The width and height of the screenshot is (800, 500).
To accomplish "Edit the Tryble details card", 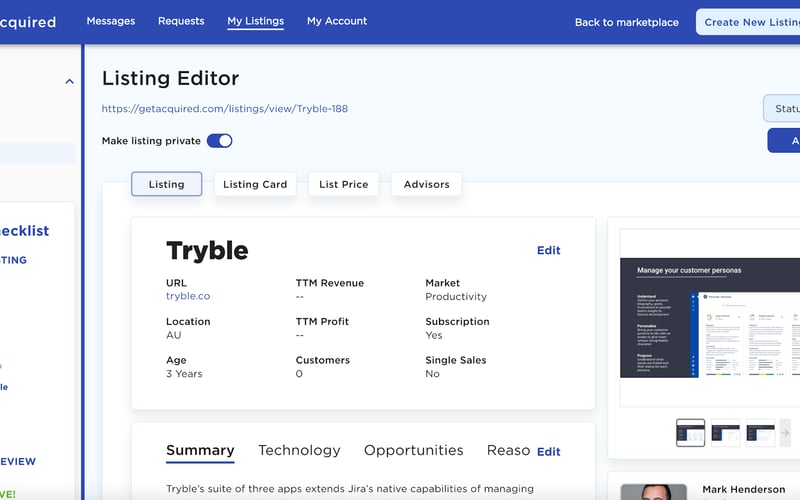I will click(x=548, y=251).
